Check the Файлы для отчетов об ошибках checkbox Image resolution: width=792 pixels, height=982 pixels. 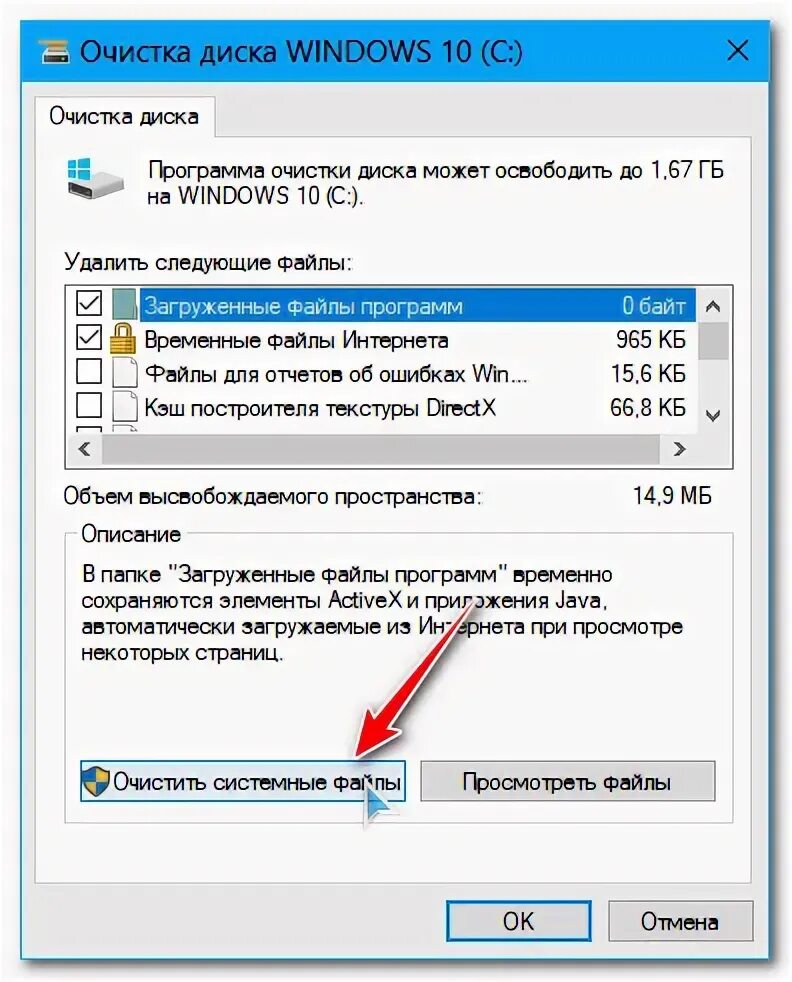tap(89, 371)
